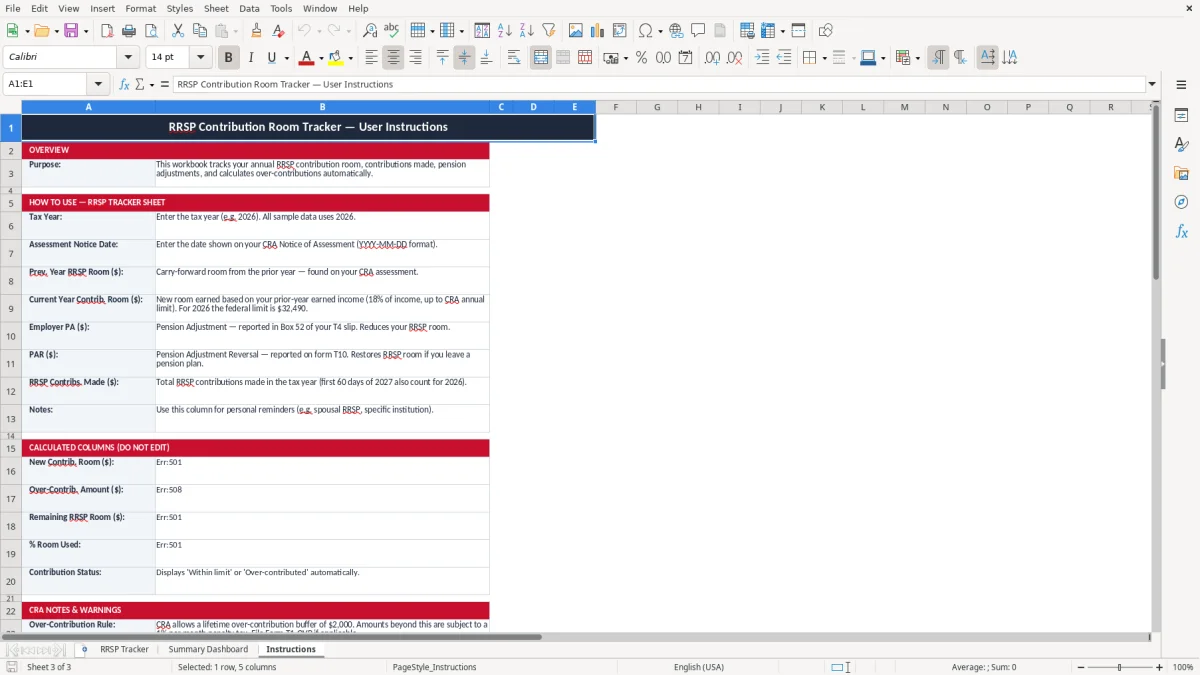Open the Data menu
1200x675 pixels.
pos(249,8)
